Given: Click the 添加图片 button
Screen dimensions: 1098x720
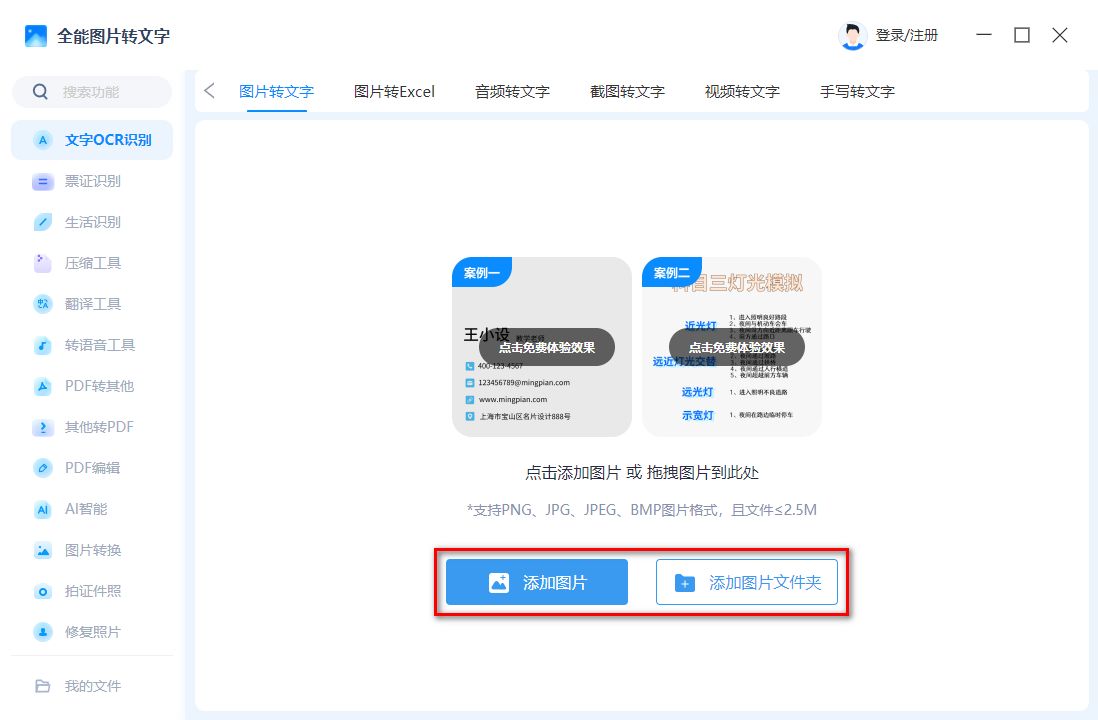Looking at the screenshot, I should 537,582.
